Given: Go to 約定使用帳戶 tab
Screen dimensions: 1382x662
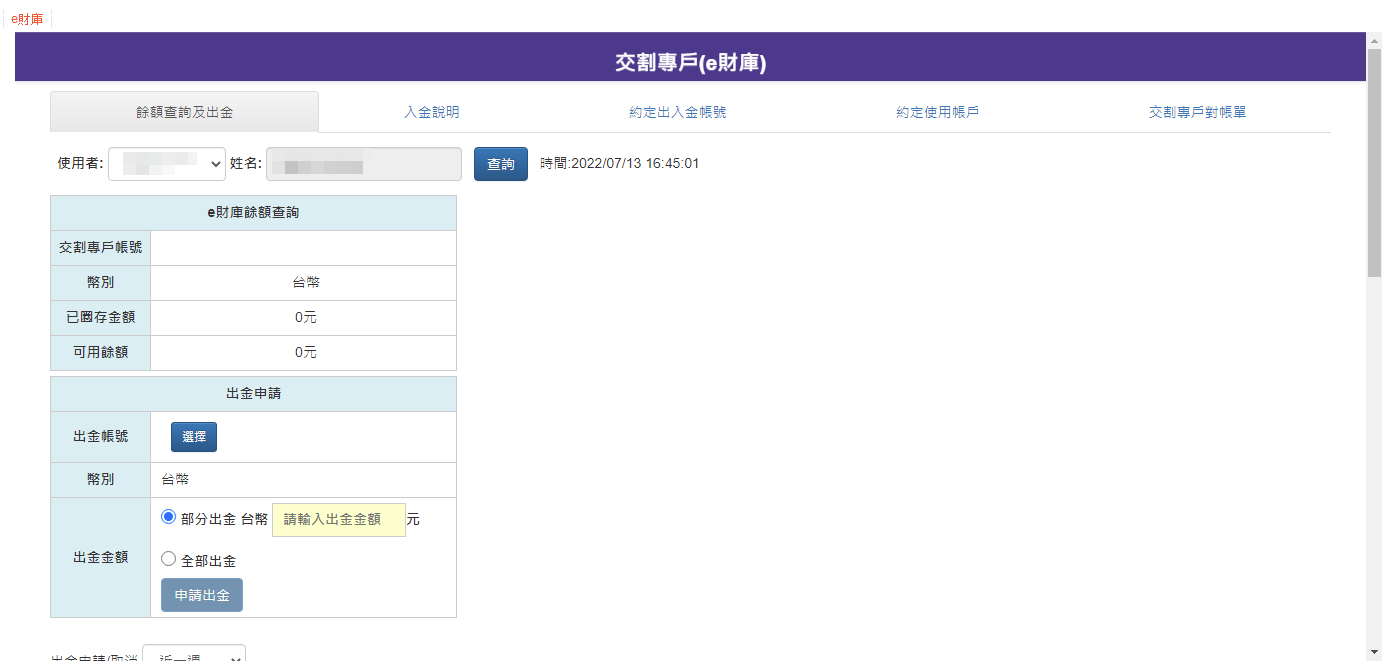Looking at the screenshot, I should 937,112.
